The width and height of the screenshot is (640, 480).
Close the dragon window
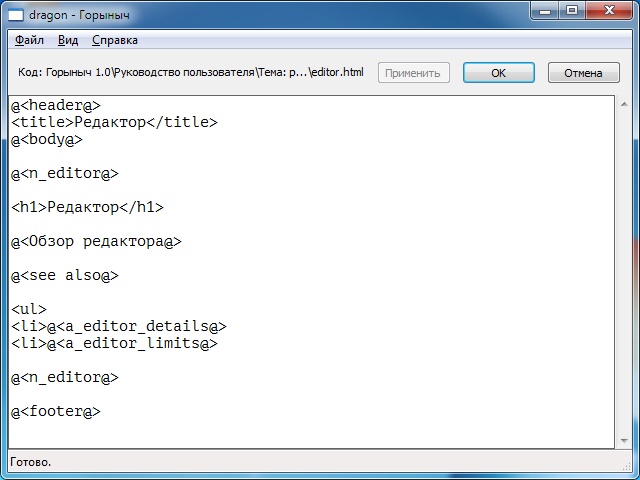609,11
